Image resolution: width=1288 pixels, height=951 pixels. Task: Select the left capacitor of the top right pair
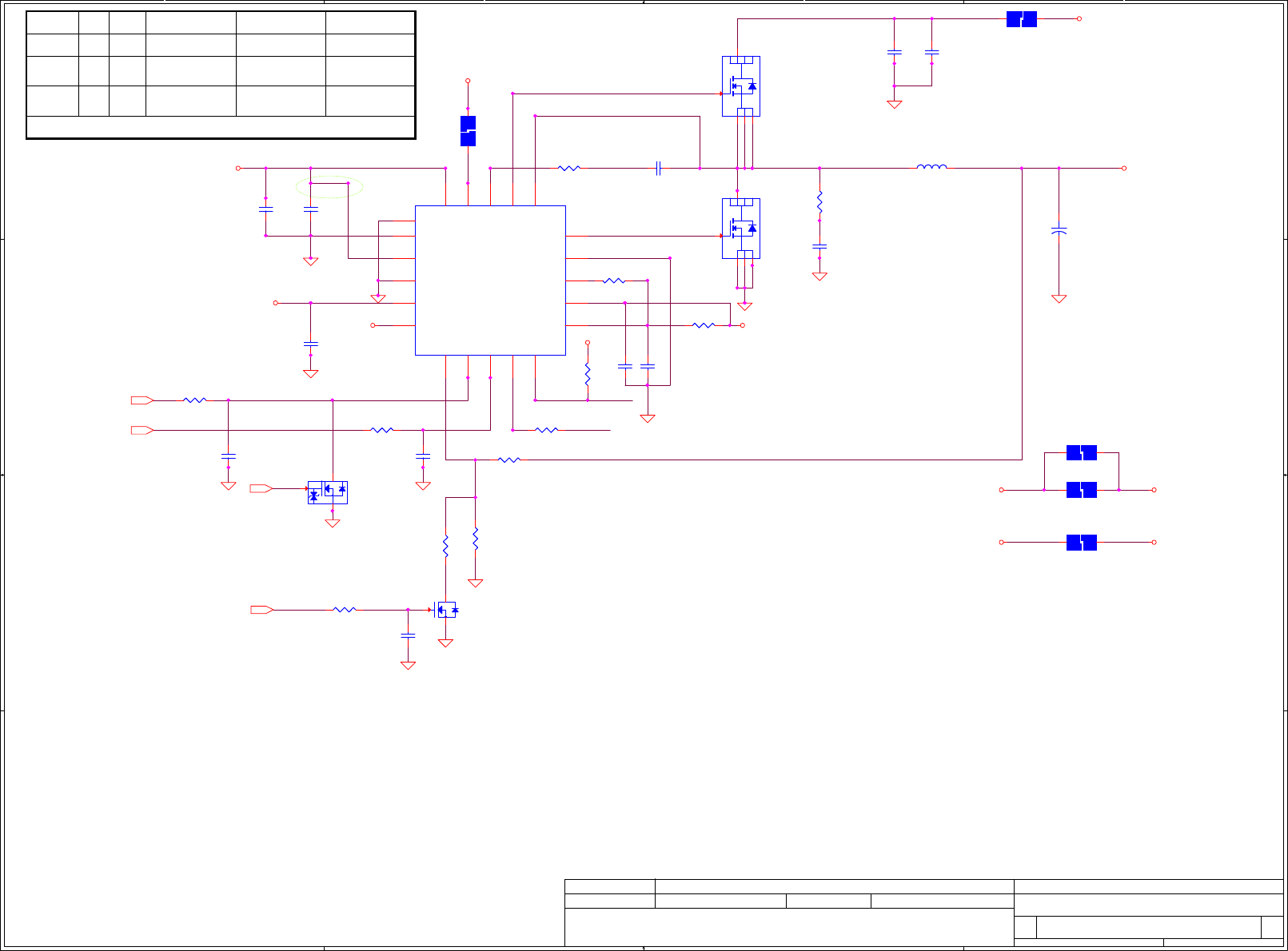click(x=895, y=53)
